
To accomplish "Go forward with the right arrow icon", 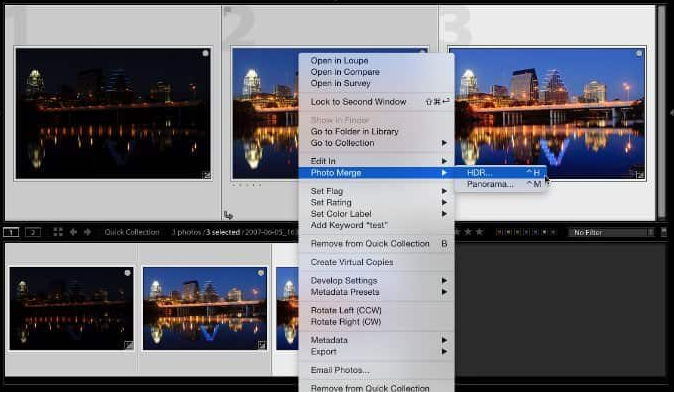I will tap(88, 232).
